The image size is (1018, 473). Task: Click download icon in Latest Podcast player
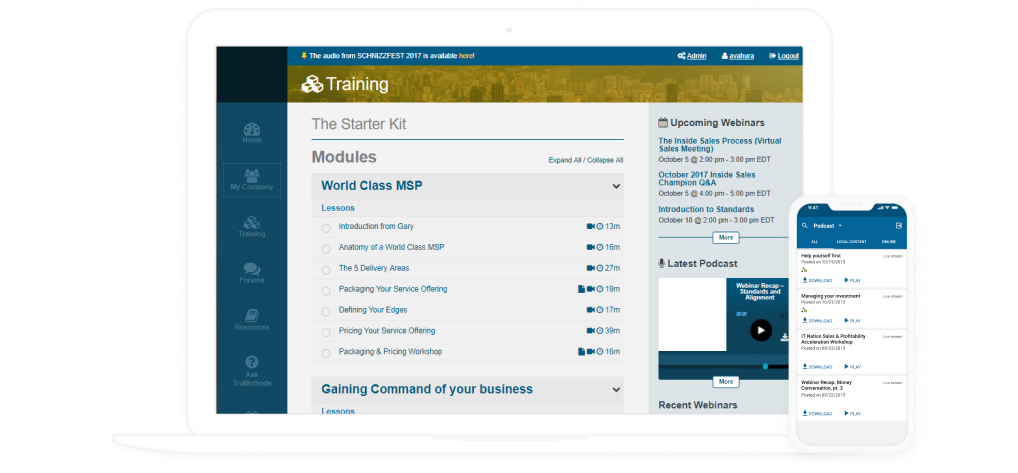[785, 337]
